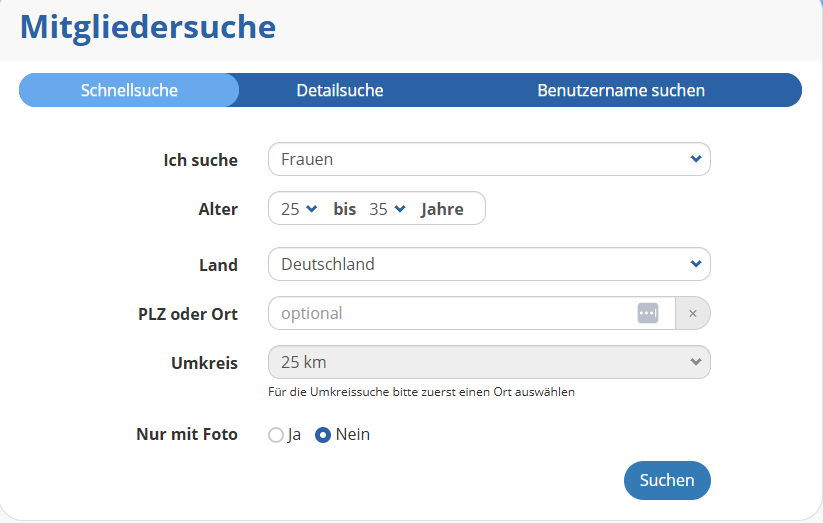Click the Umkreissuche hint text
823x523 pixels.
tap(421, 392)
